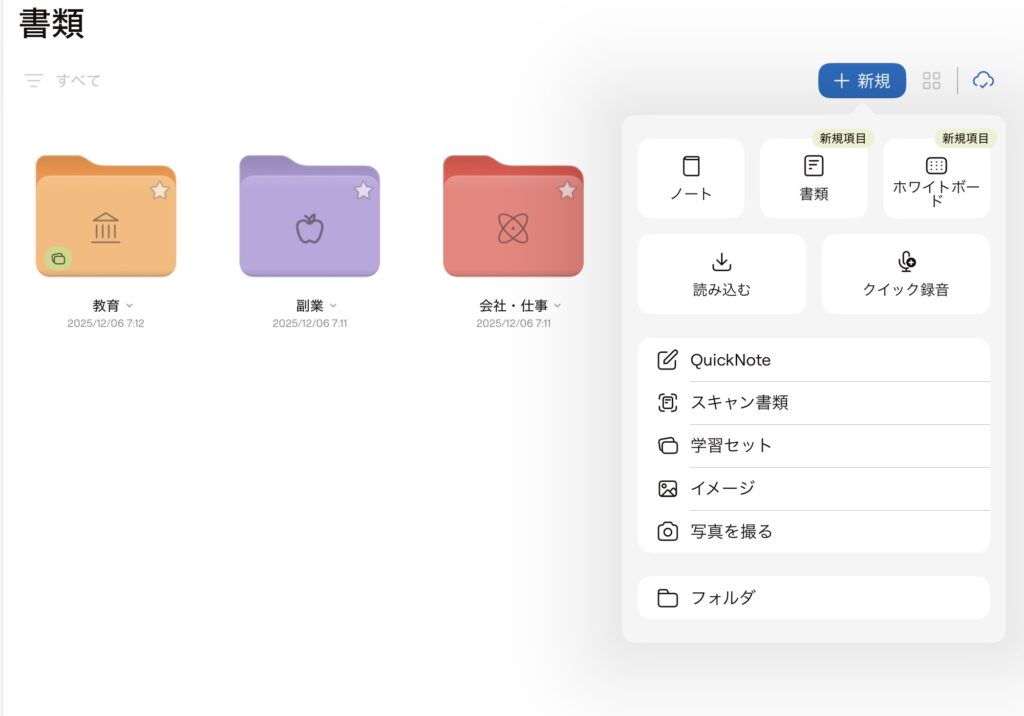The image size is (1024, 716).
Task: Click the grid view layout icon
Action: coord(931,81)
